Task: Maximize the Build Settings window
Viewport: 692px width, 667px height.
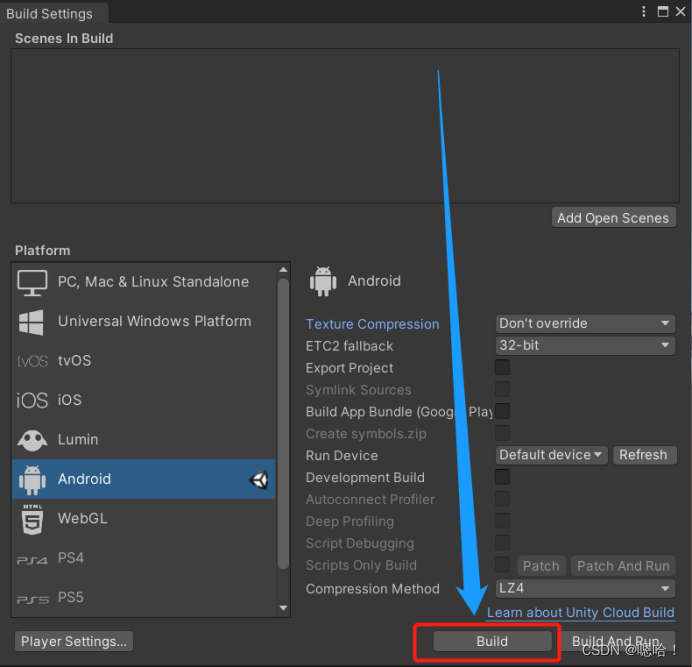Action: (x=663, y=11)
